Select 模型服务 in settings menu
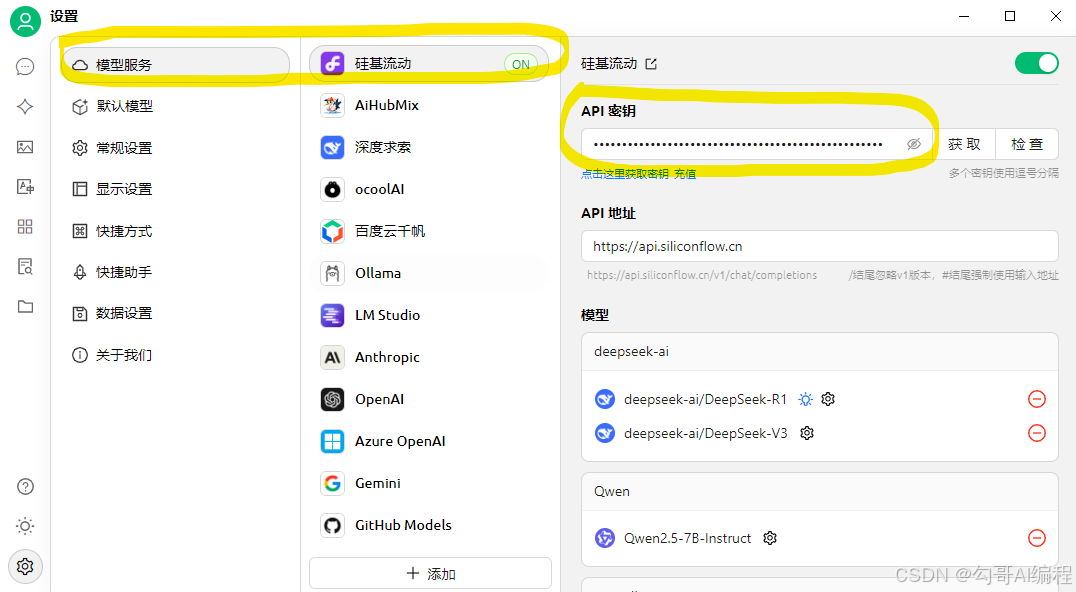Viewport: 1076px width, 592px height. click(x=175, y=65)
